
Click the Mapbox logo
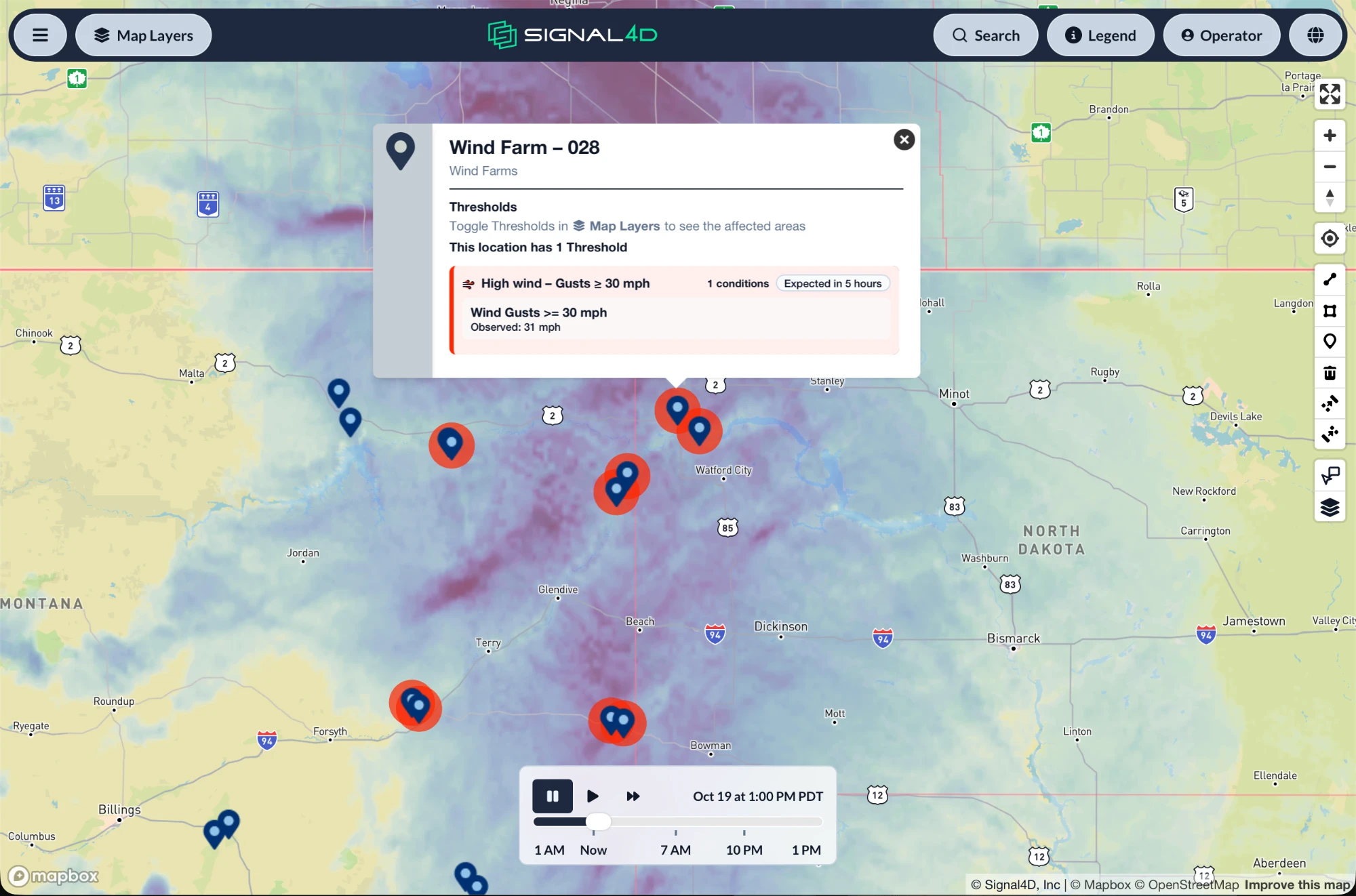click(54, 876)
